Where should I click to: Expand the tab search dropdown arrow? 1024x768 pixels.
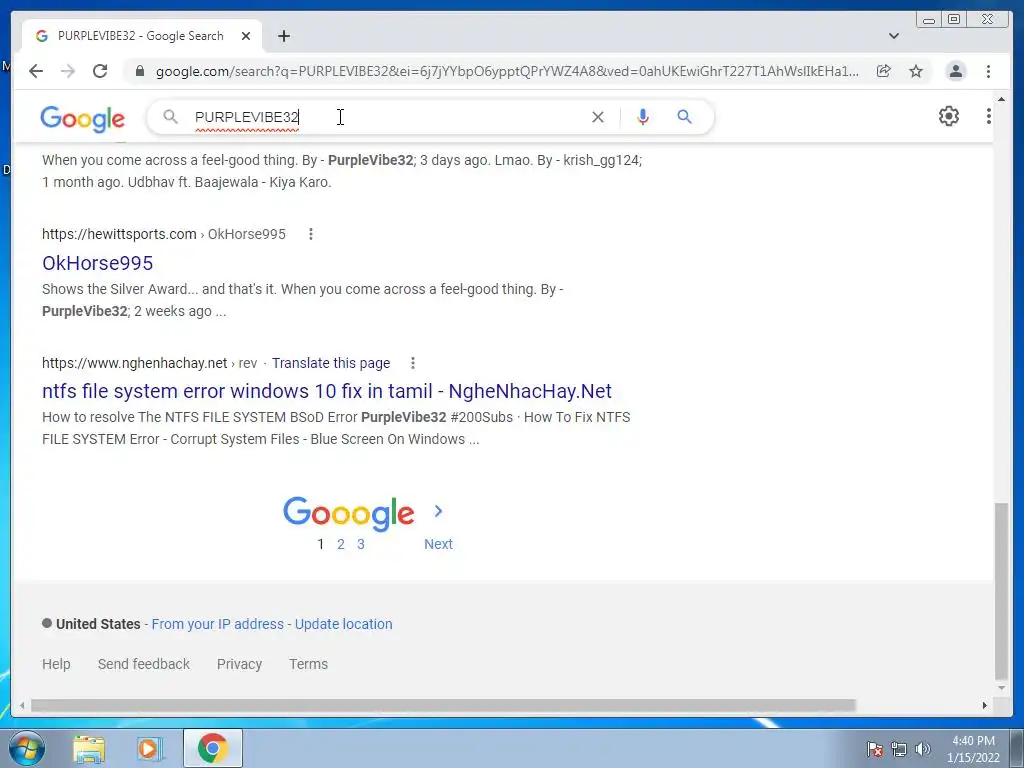click(894, 36)
